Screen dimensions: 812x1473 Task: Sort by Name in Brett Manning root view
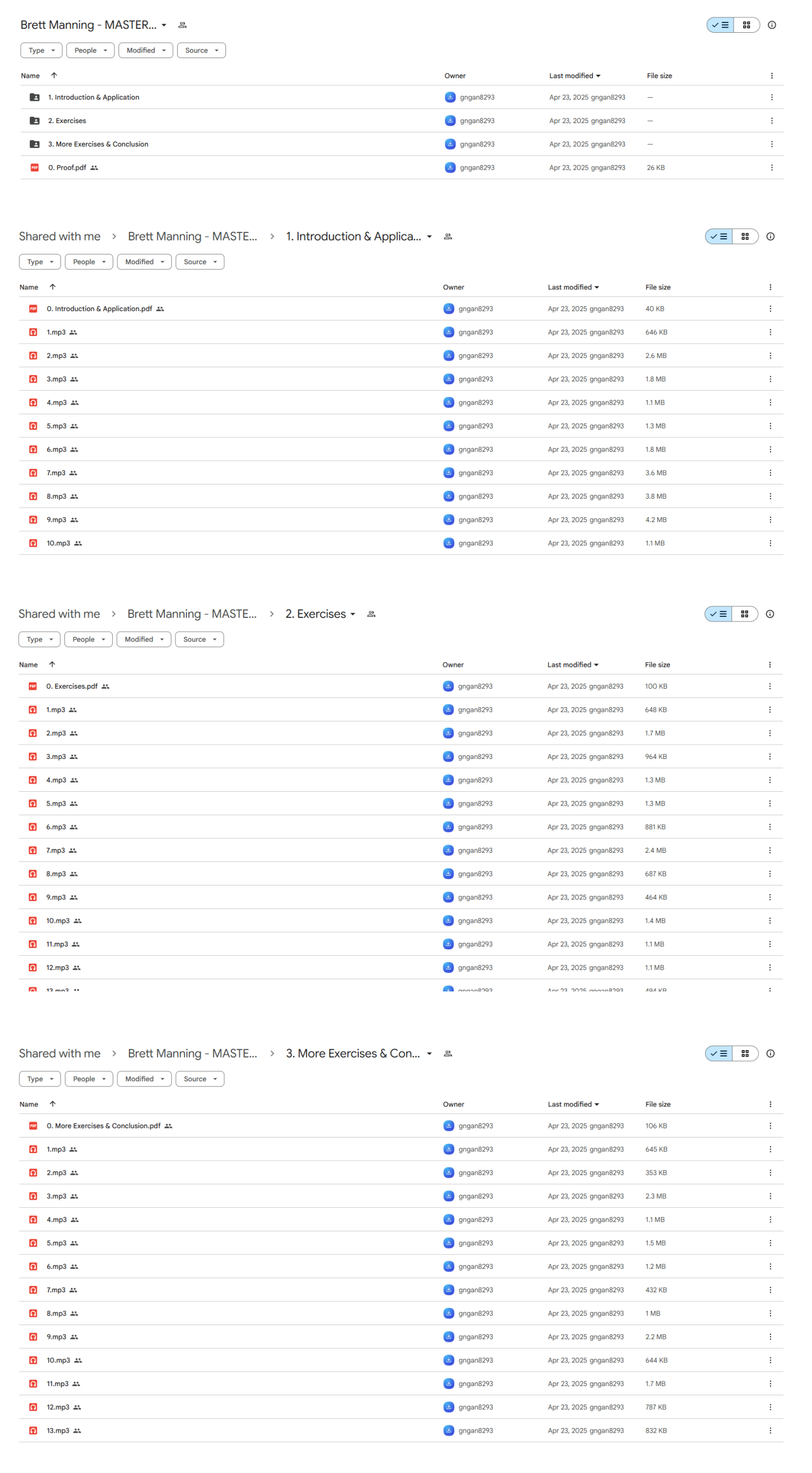30,76
